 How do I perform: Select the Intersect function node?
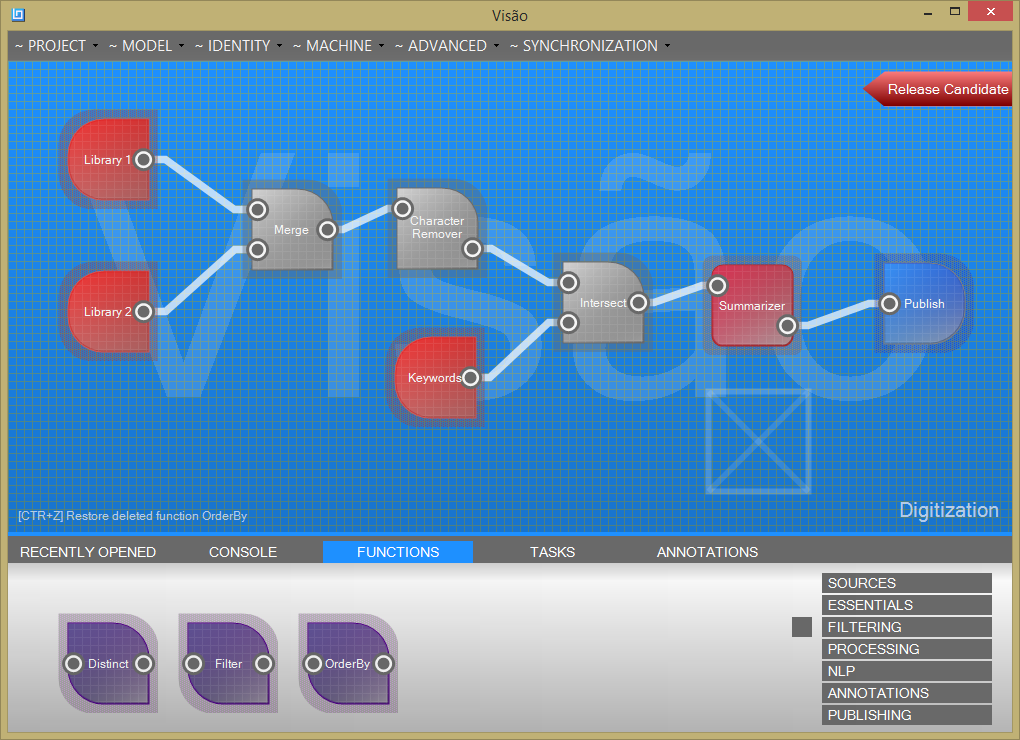[603, 302]
